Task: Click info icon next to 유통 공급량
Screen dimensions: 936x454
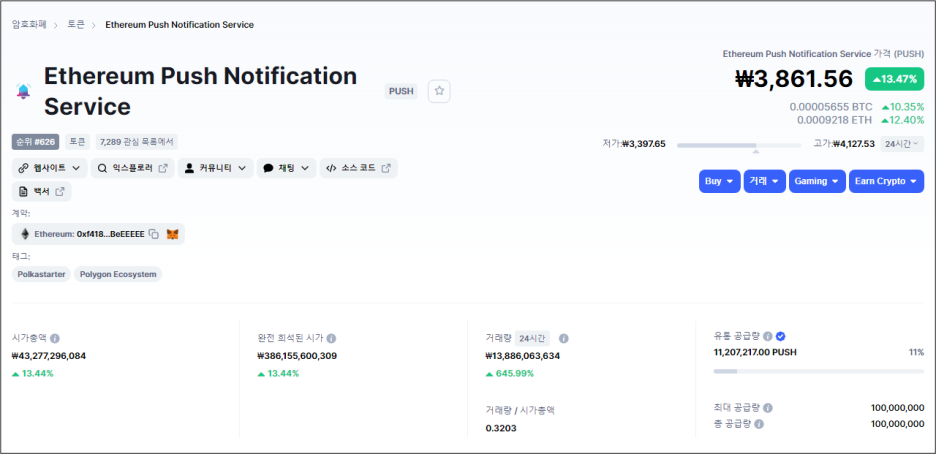Action: (768, 336)
